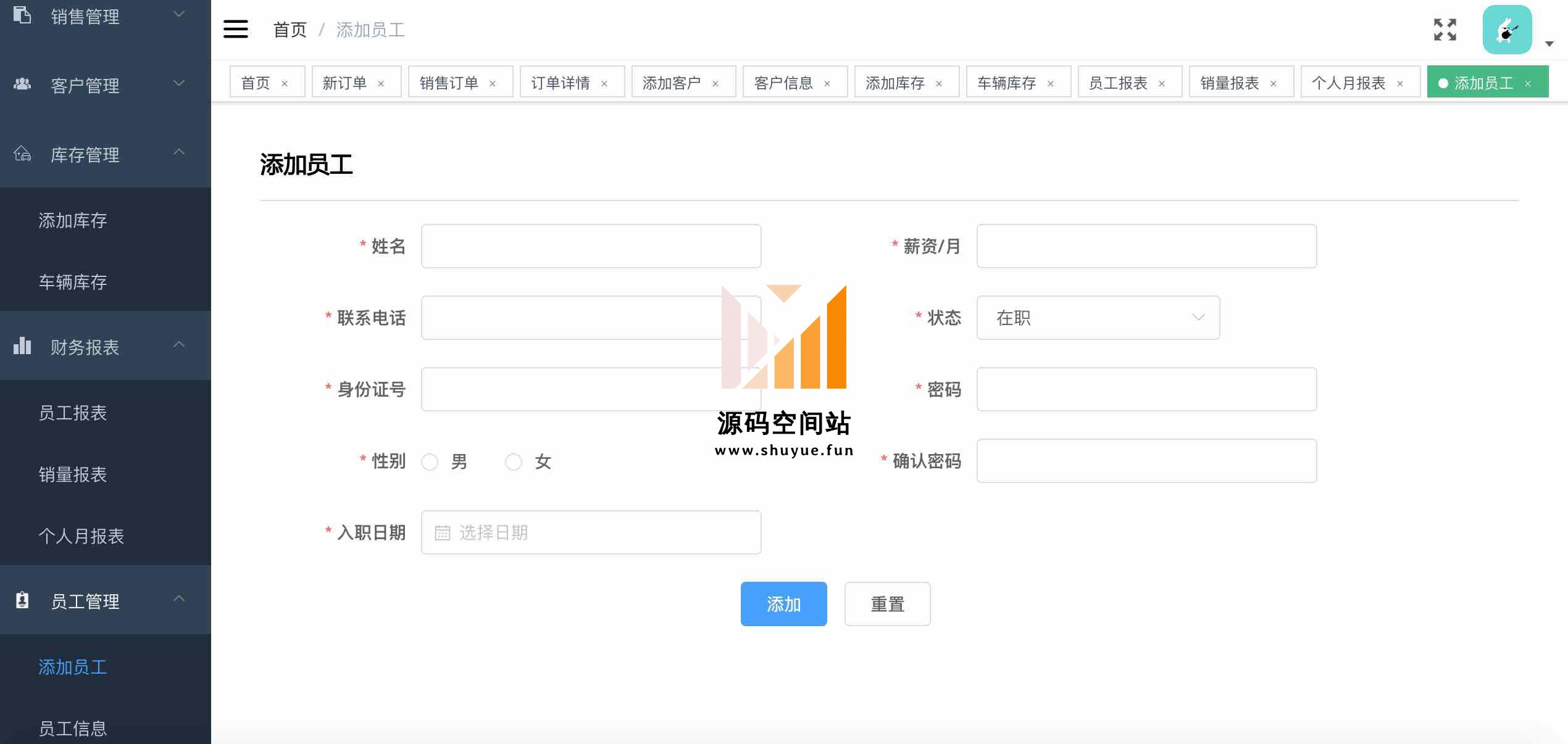Screen dimensions: 1568x744
Task: Select the 女 gender radio button
Action: (514, 461)
